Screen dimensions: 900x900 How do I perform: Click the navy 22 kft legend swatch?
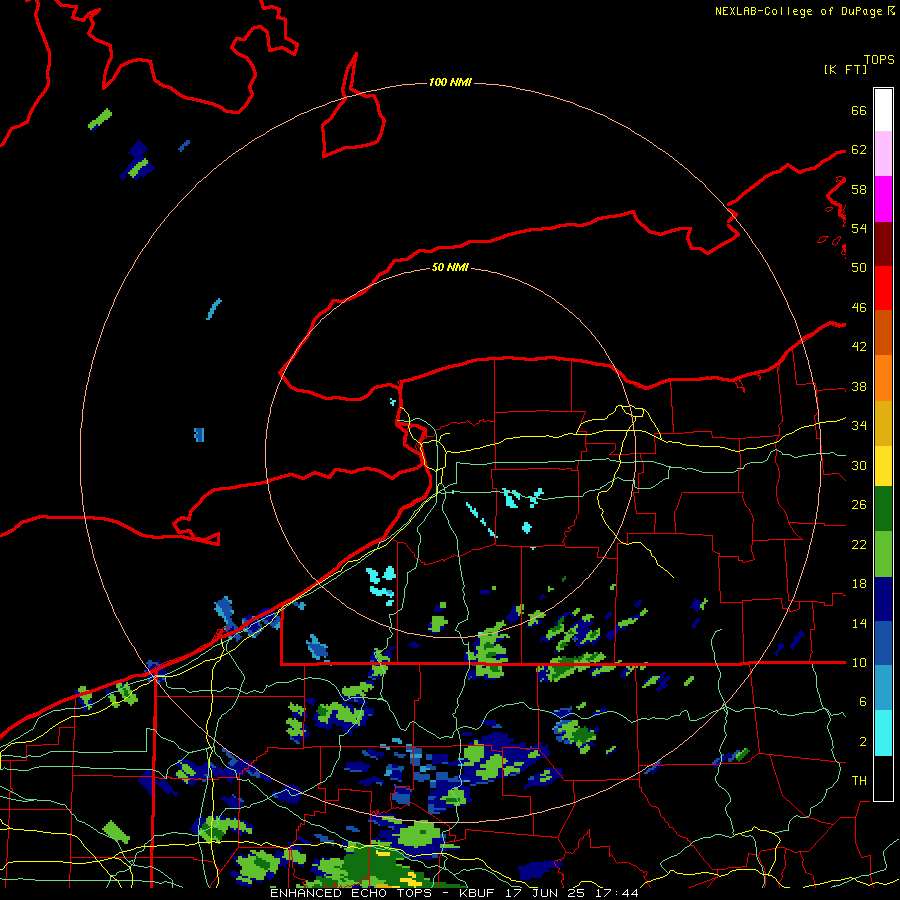(883, 599)
